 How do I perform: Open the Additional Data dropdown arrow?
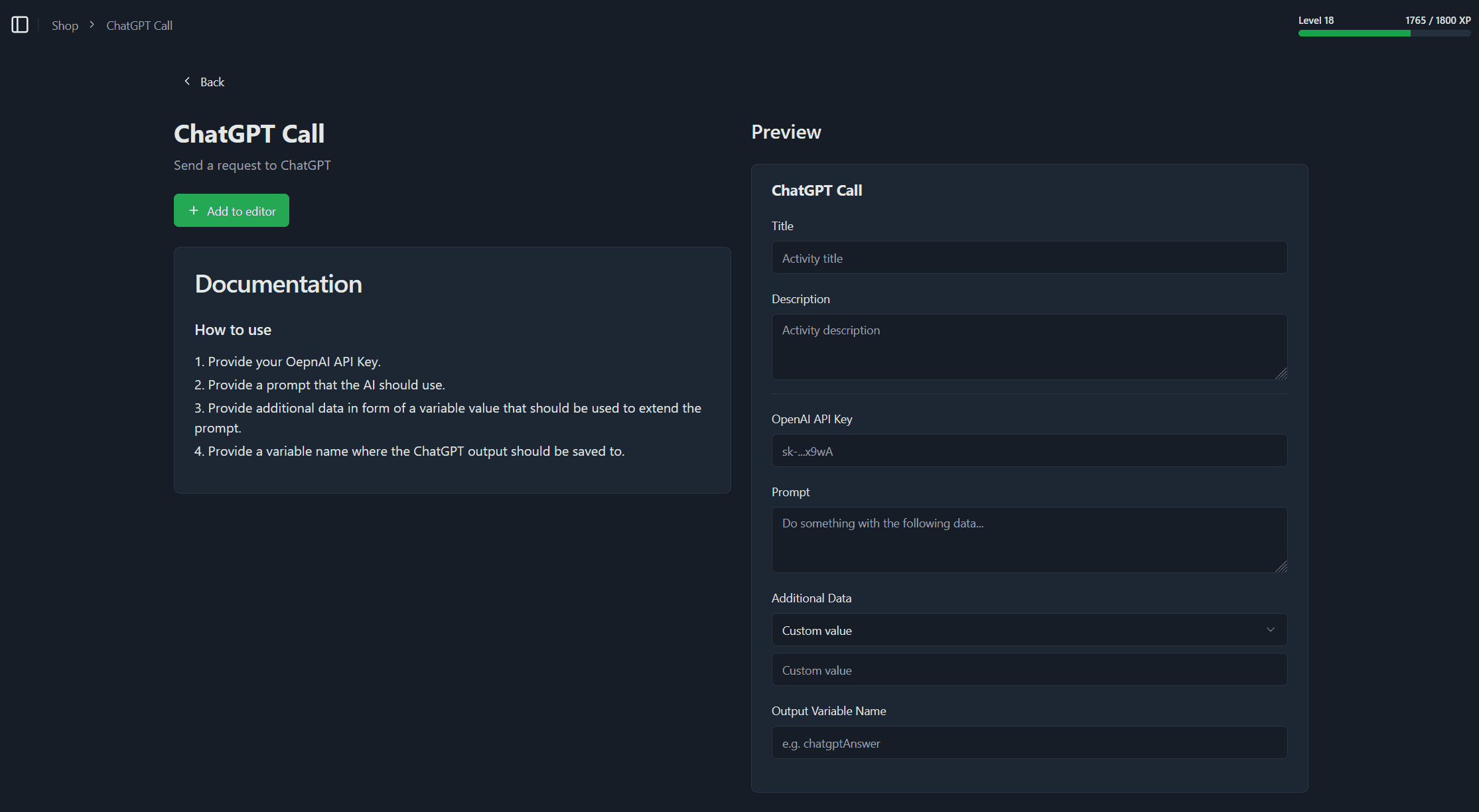[1270, 630]
